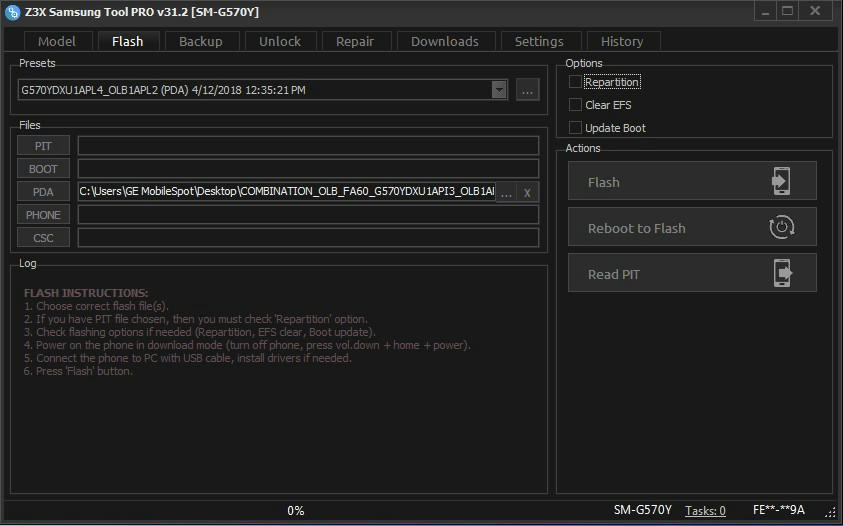Click the window resize grip
This screenshot has width=843, height=526.
point(831,511)
